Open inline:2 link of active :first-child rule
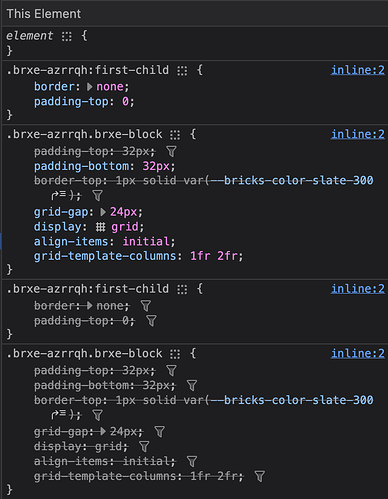 pos(358,70)
